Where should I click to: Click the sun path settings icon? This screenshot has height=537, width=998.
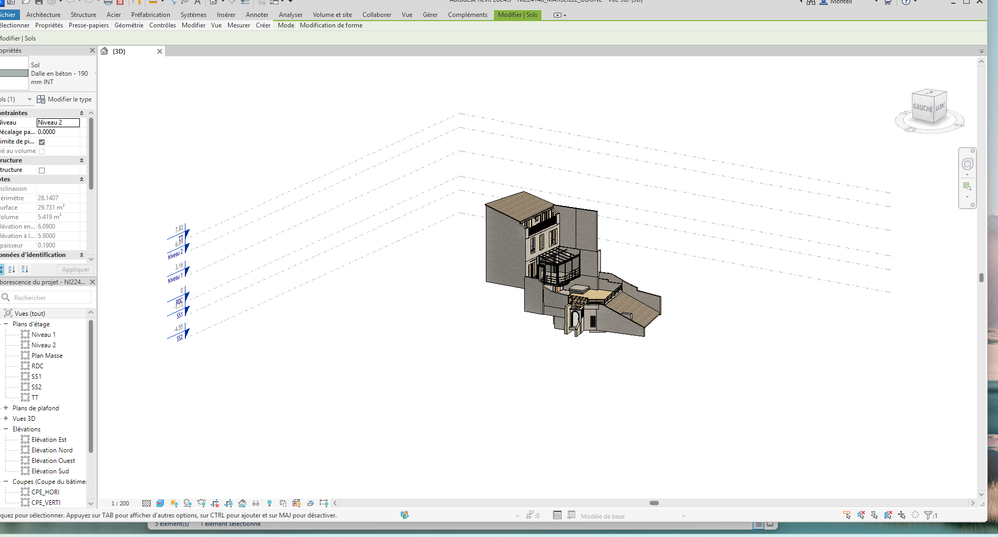click(x=174, y=503)
